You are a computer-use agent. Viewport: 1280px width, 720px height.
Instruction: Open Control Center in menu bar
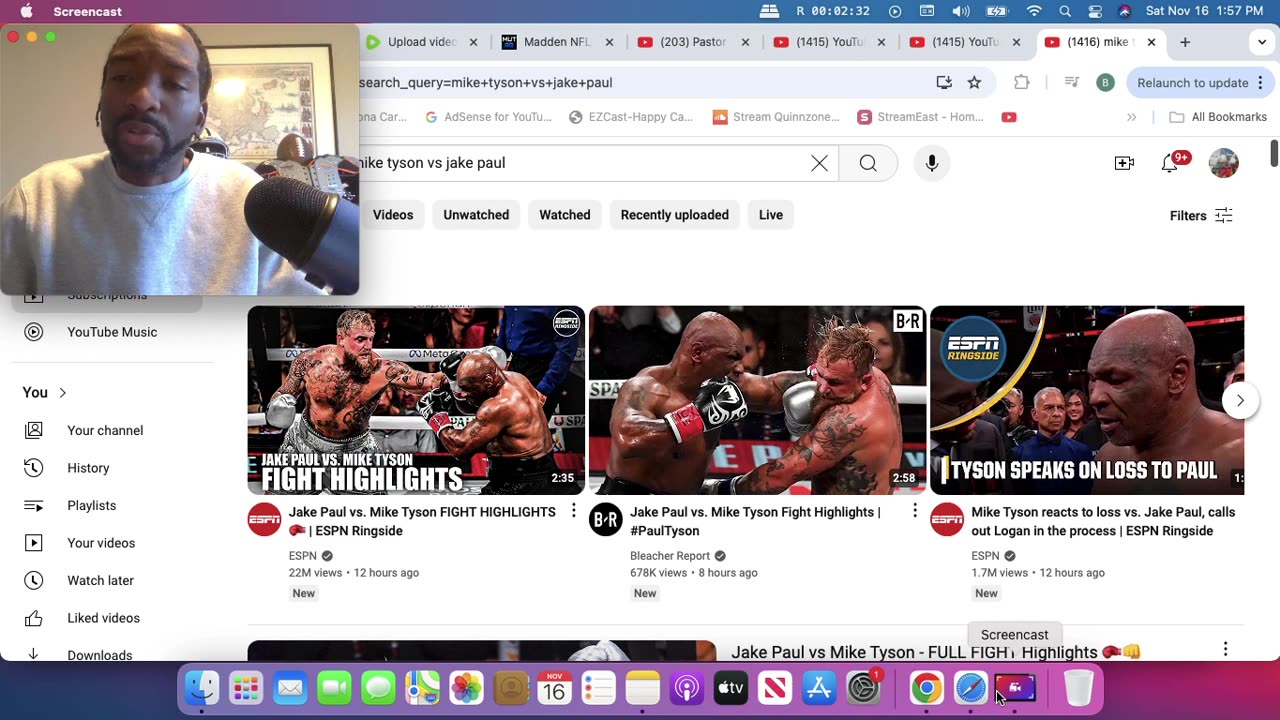pyautogui.click(x=1095, y=11)
